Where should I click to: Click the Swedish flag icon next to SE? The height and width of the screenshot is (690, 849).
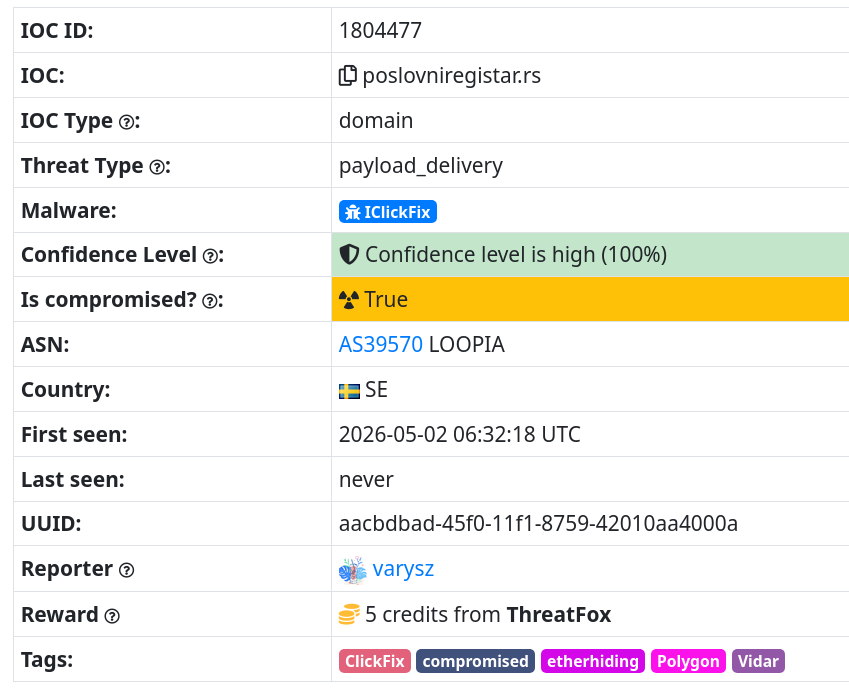pos(349,391)
